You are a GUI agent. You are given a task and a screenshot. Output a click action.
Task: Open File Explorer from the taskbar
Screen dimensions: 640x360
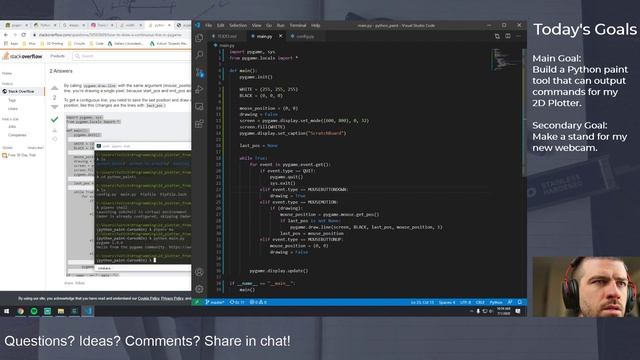(61, 311)
